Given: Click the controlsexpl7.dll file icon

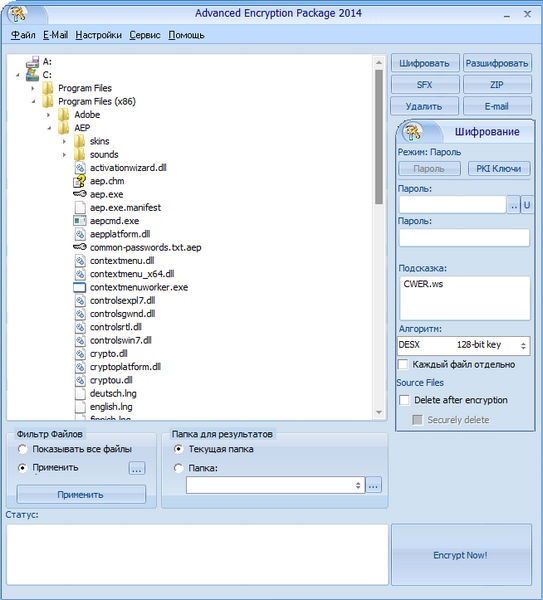Looking at the screenshot, I should tap(80, 300).
